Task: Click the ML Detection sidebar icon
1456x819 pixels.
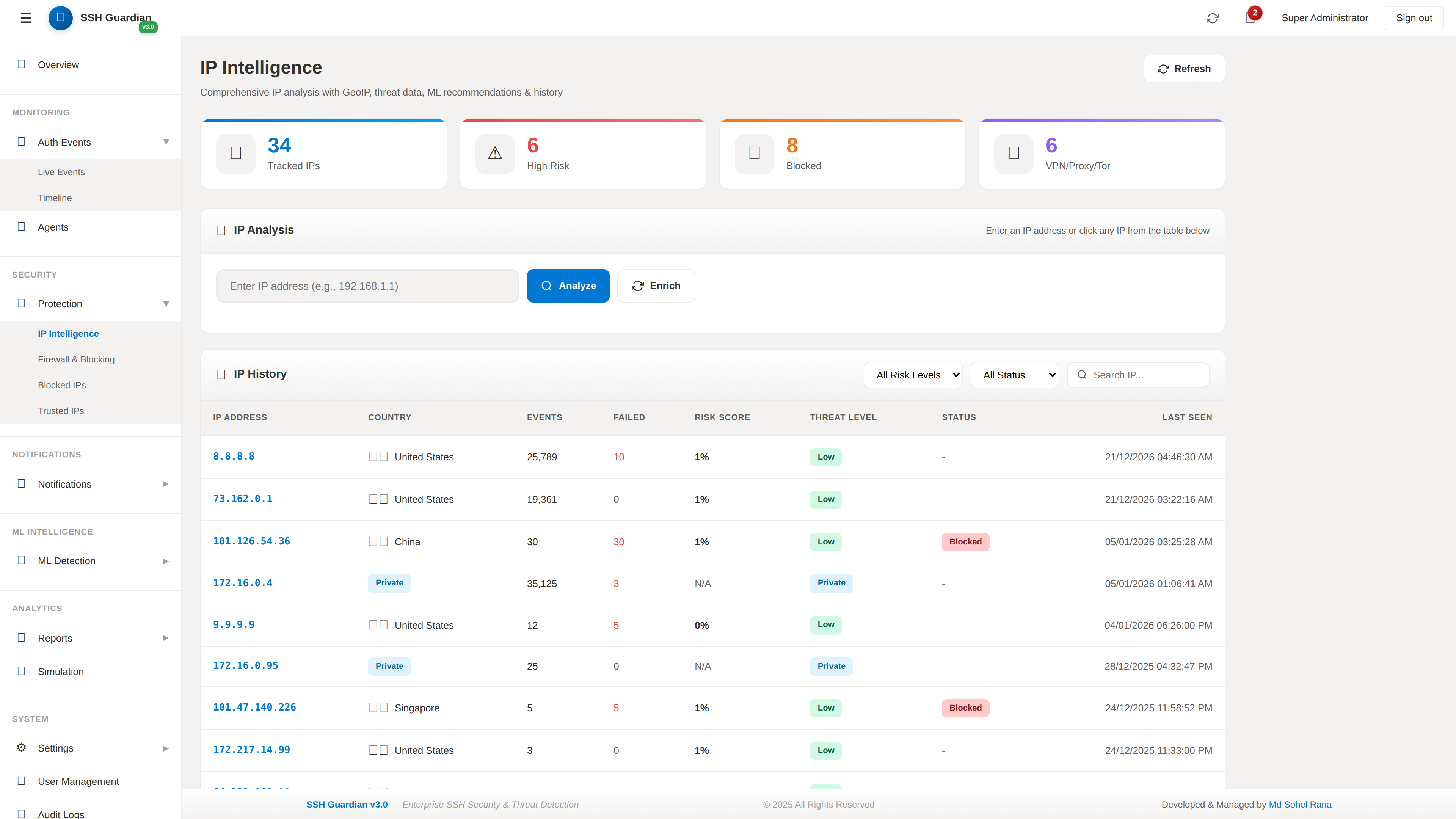Action: [21, 560]
